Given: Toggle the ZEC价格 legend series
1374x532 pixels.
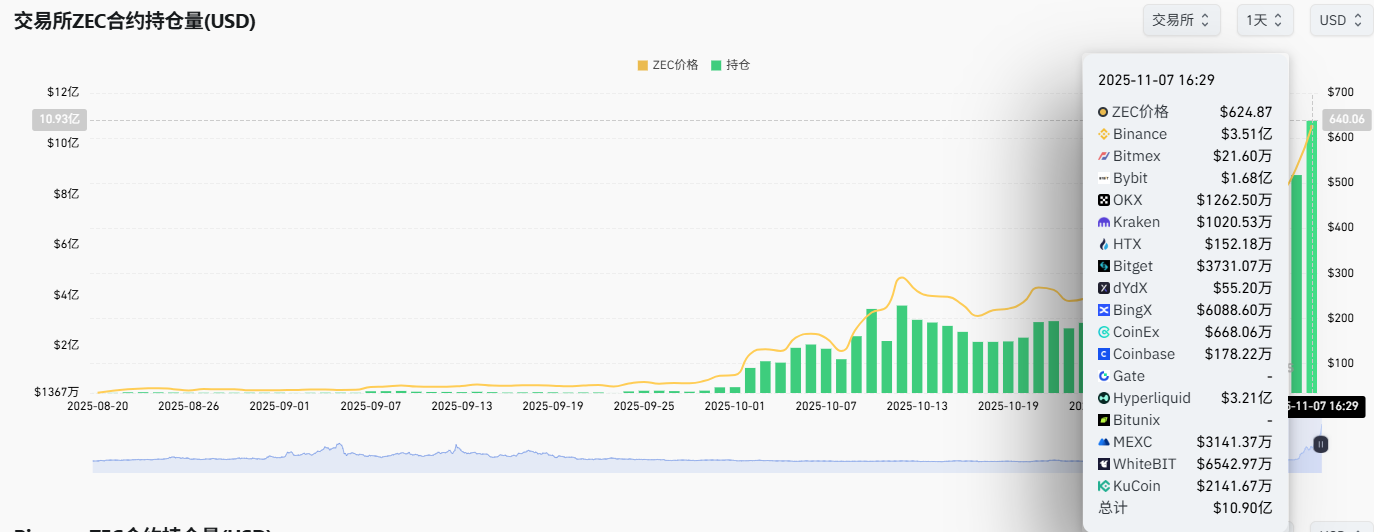Looking at the screenshot, I should tap(667, 65).
